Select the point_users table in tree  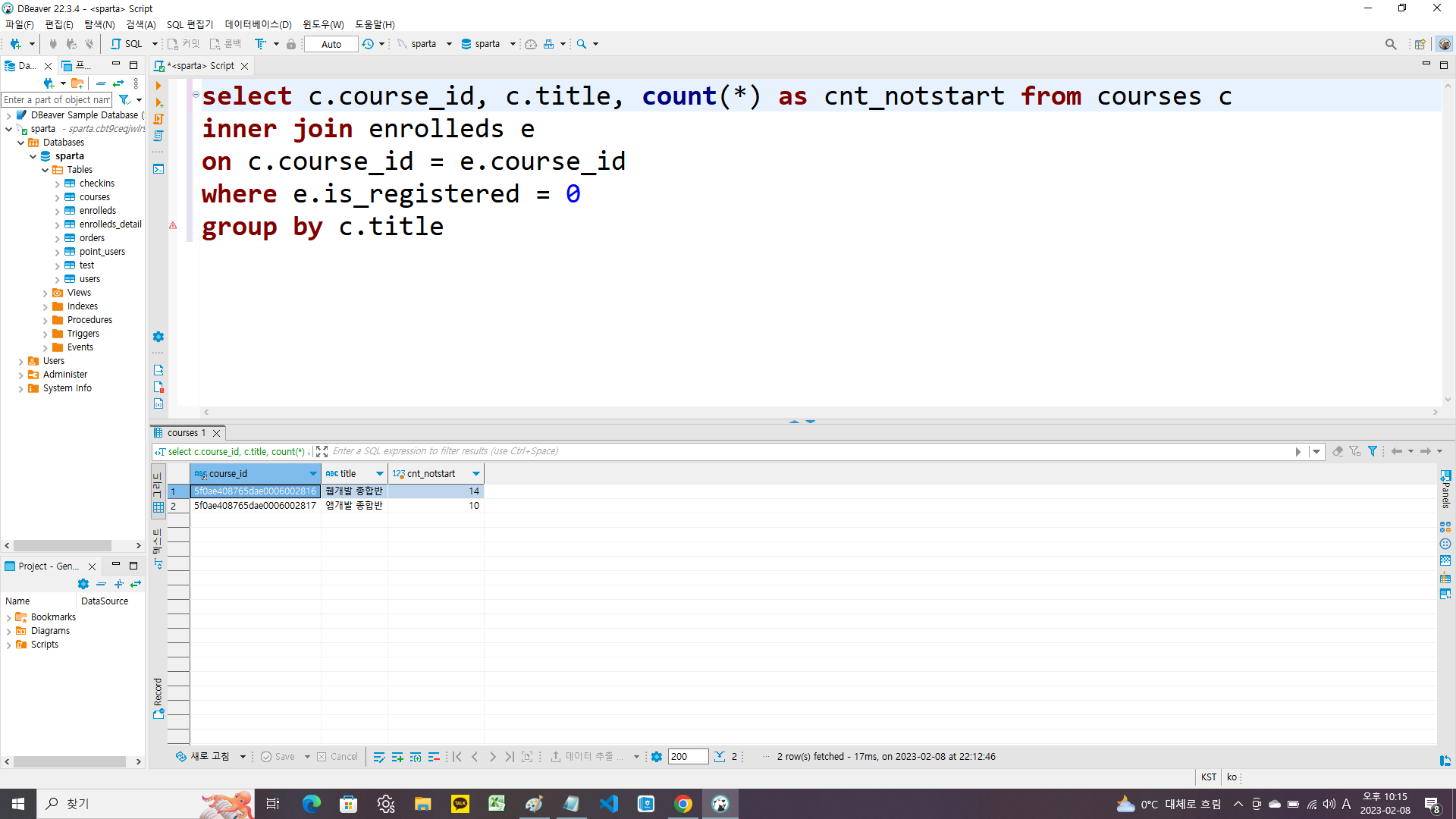(x=102, y=252)
